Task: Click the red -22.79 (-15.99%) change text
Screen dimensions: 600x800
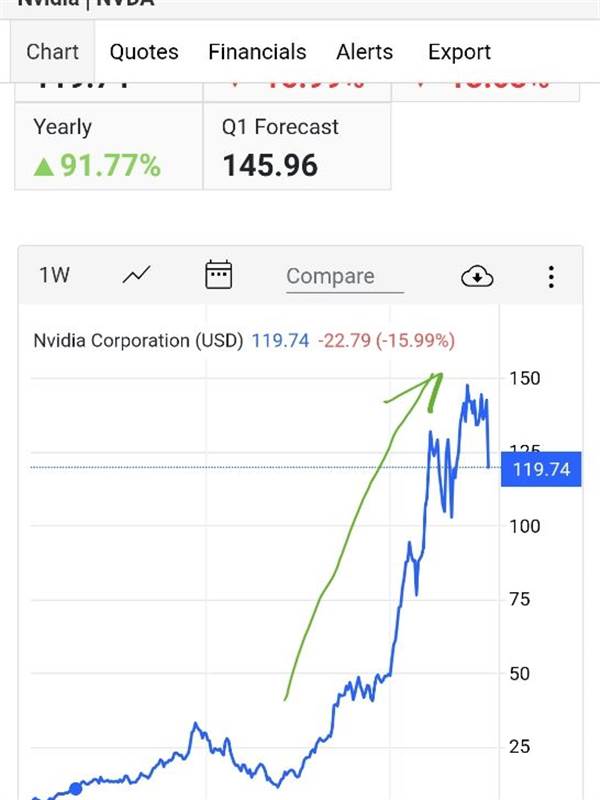Action: click(386, 341)
